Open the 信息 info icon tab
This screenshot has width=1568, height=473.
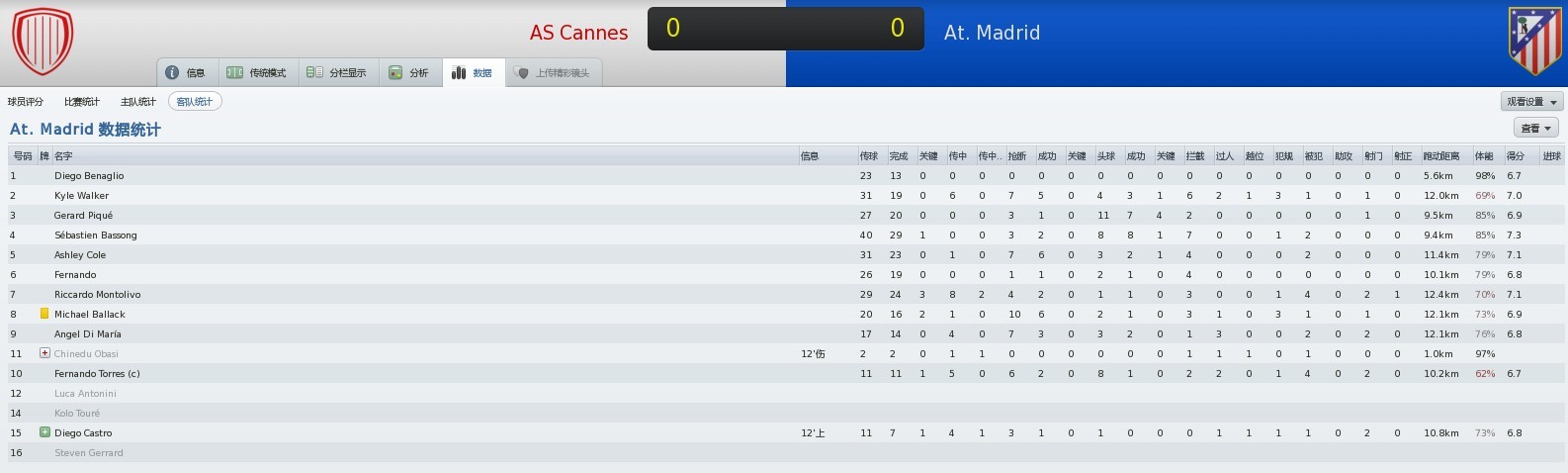click(172, 72)
